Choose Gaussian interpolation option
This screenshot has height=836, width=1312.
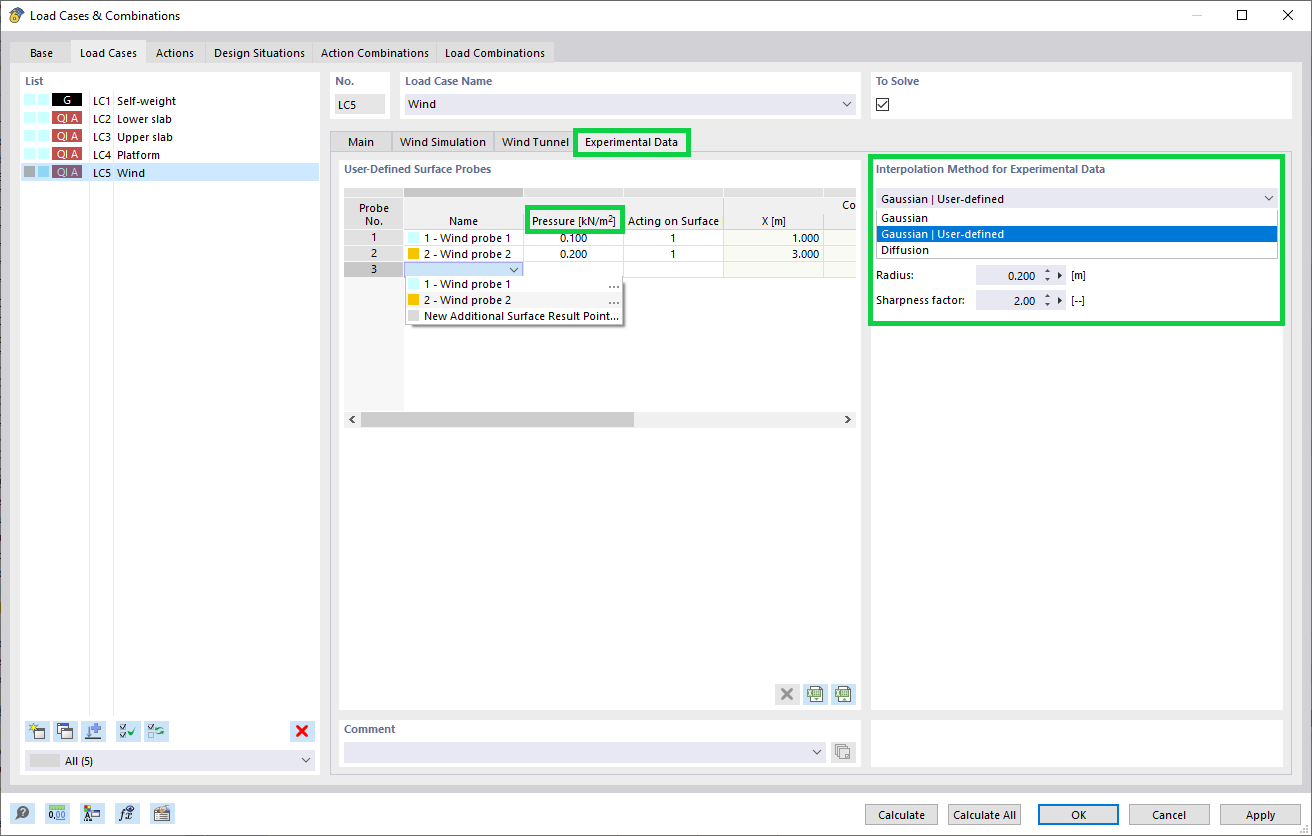click(1077, 218)
